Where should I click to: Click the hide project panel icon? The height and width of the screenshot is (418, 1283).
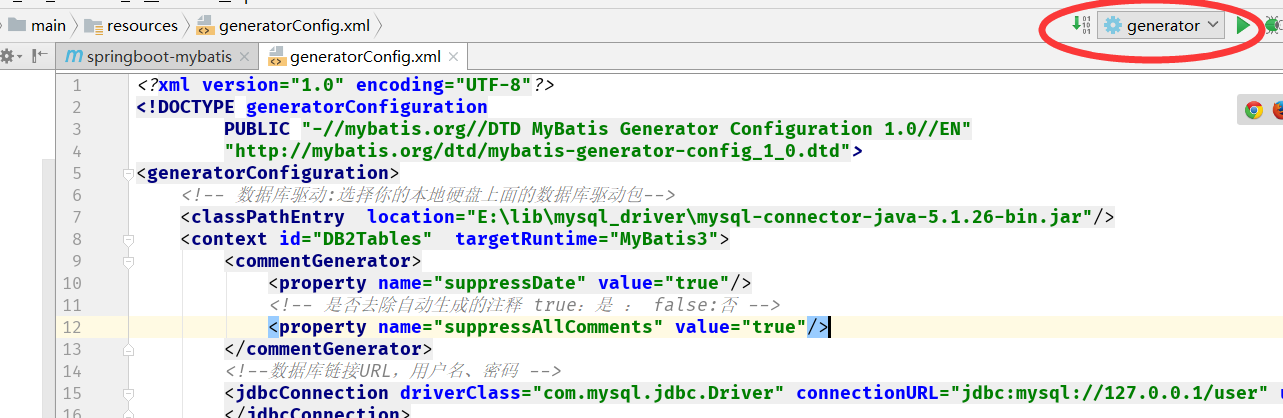[38, 57]
